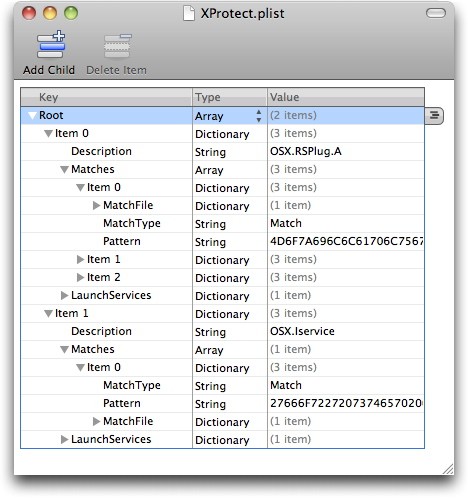Select the Match value under OSX.Iservice
Image resolution: width=468 pixels, height=498 pixels.
(286, 385)
